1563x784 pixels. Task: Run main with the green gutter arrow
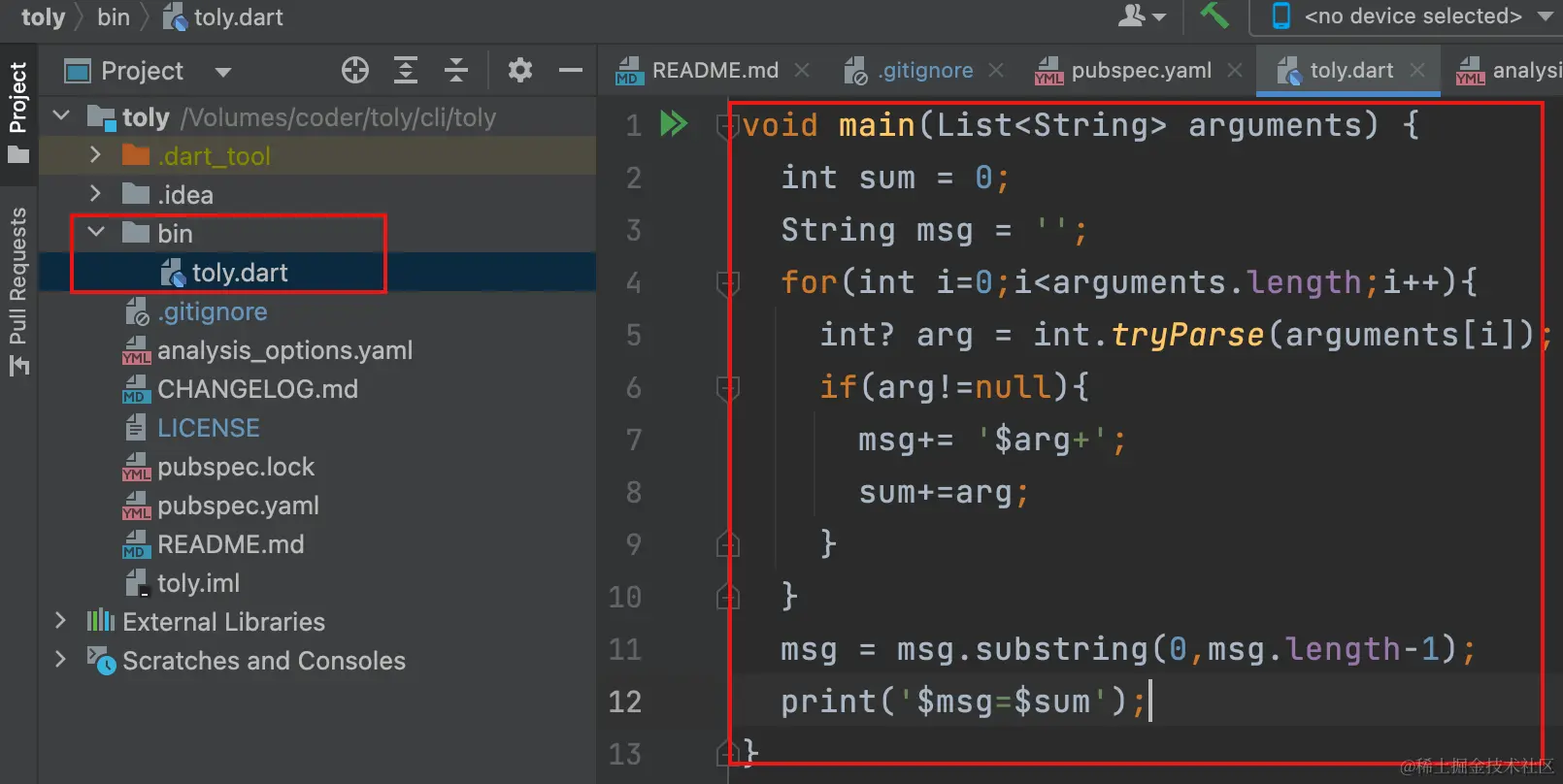tap(674, 123)
